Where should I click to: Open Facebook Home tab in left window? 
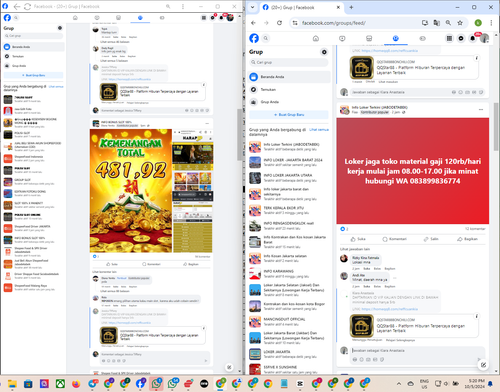(75, 18)
